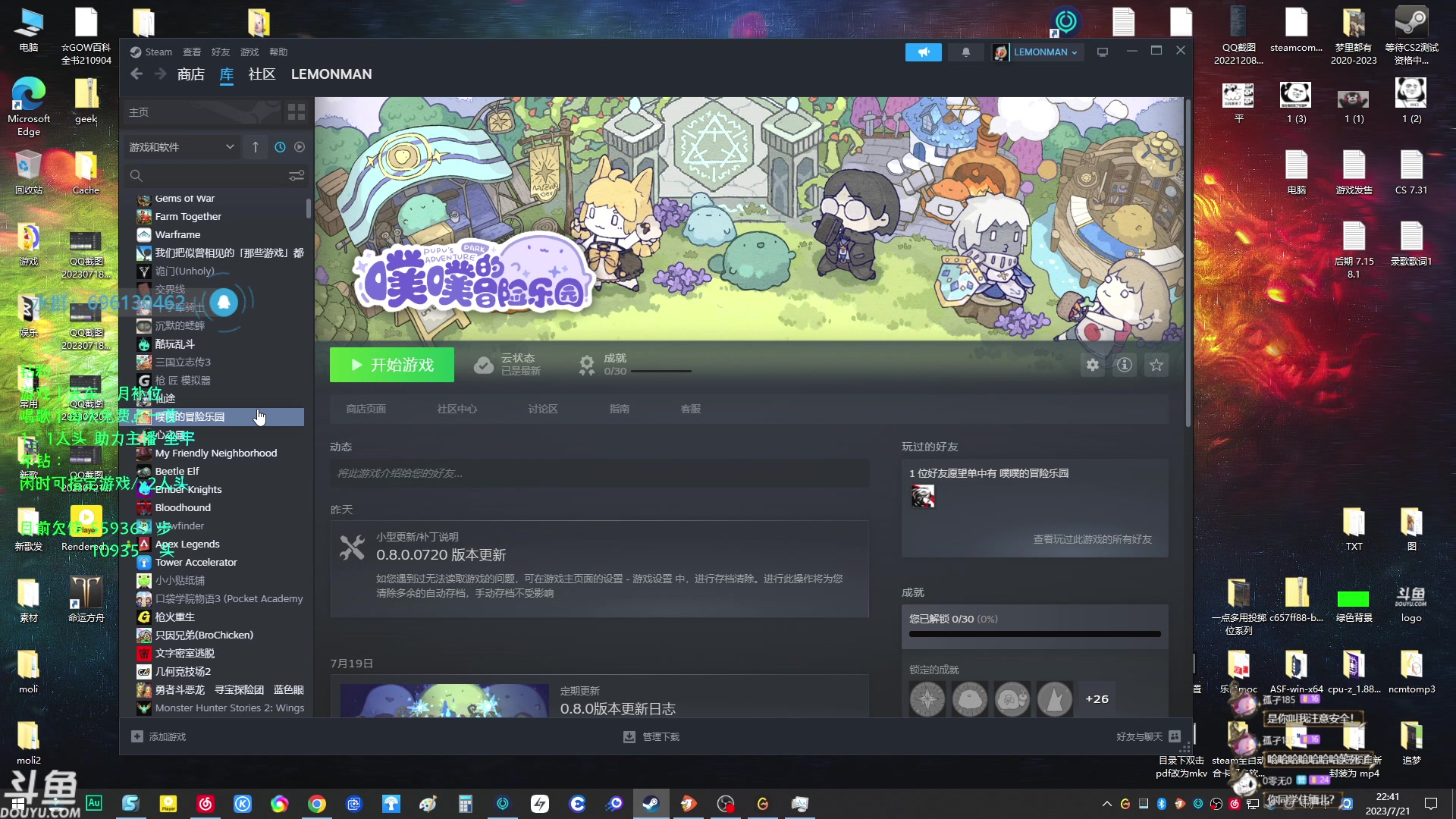
Task: Click first locked achievement badge icon
Action: (x=927, y=699)
